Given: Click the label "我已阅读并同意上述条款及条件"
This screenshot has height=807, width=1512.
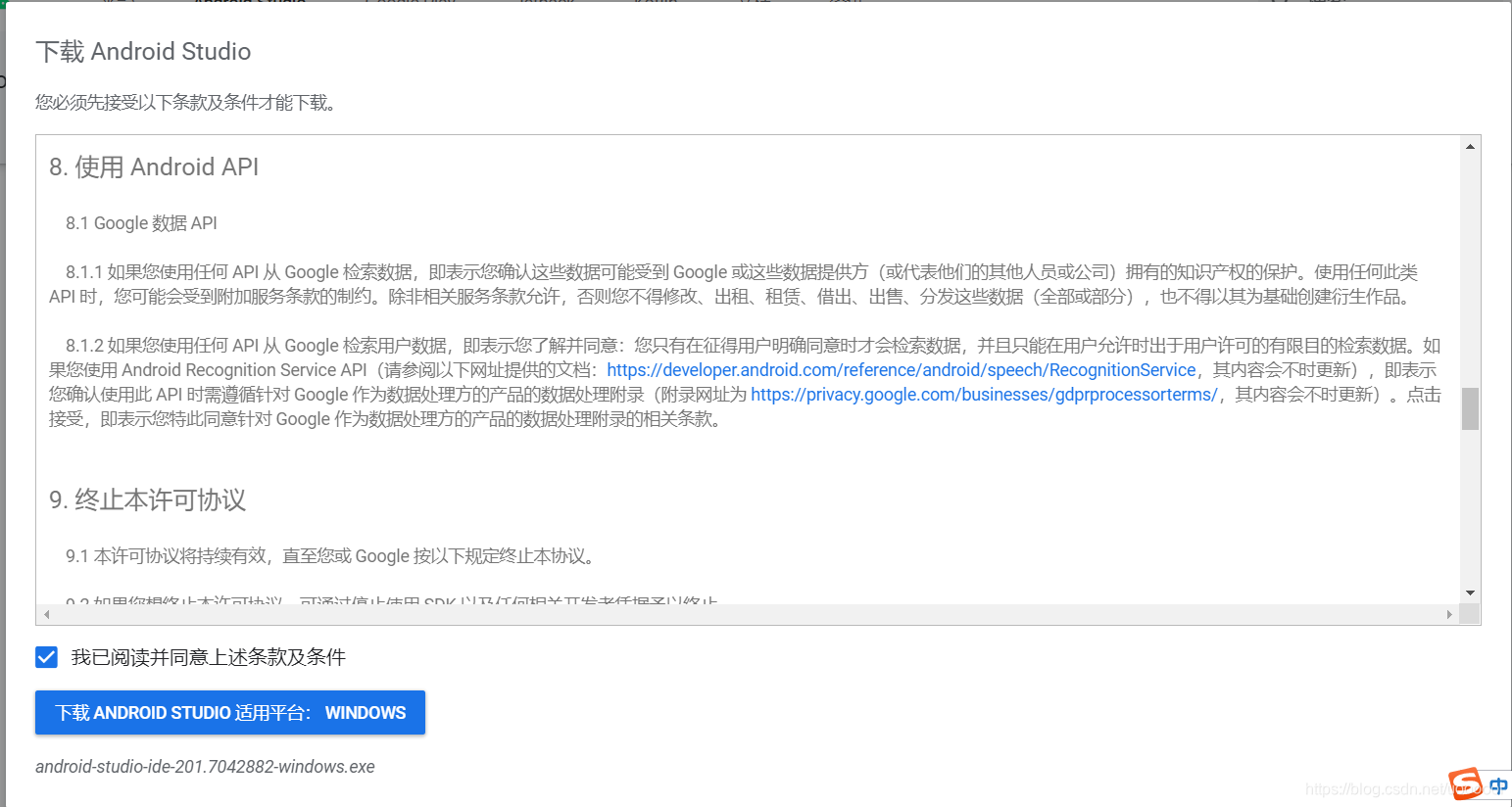Looking at the screenshot, I should (x=208, y=657).
